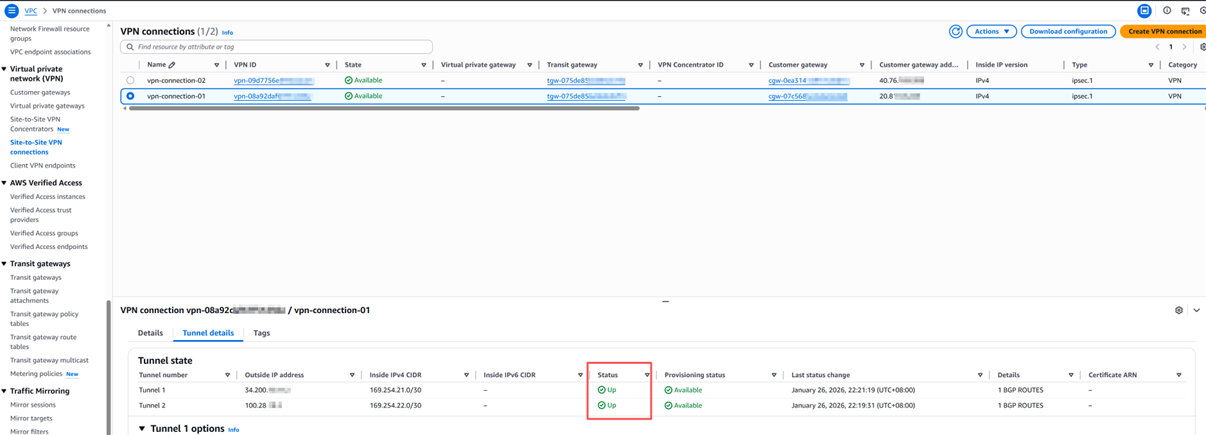Sort by Inside IPv4 CIDR column arrow
Viewport: 1206px width, 435px height.
(466, 375)
